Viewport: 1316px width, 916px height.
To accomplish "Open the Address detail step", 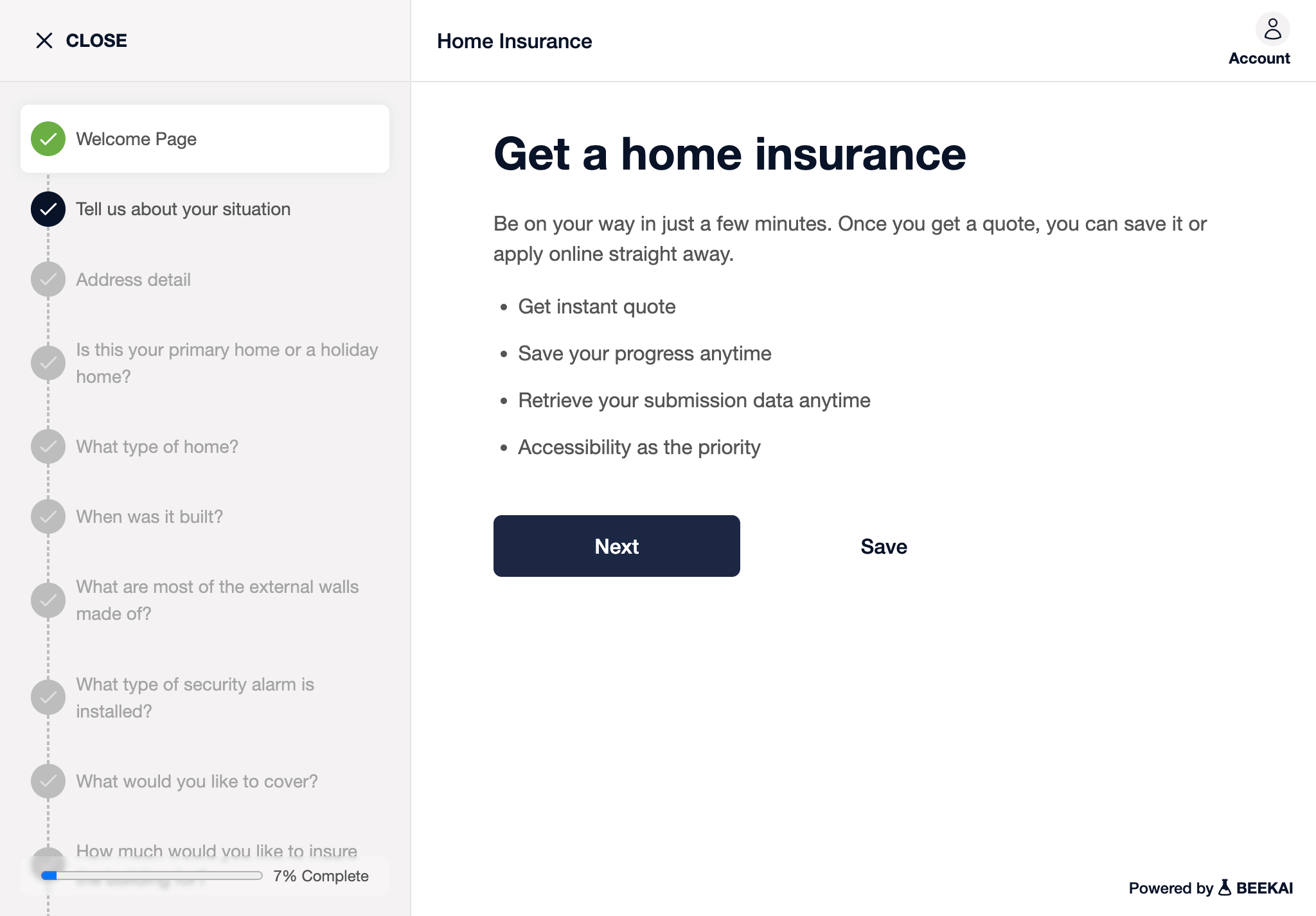I will (x=133, y=280).
